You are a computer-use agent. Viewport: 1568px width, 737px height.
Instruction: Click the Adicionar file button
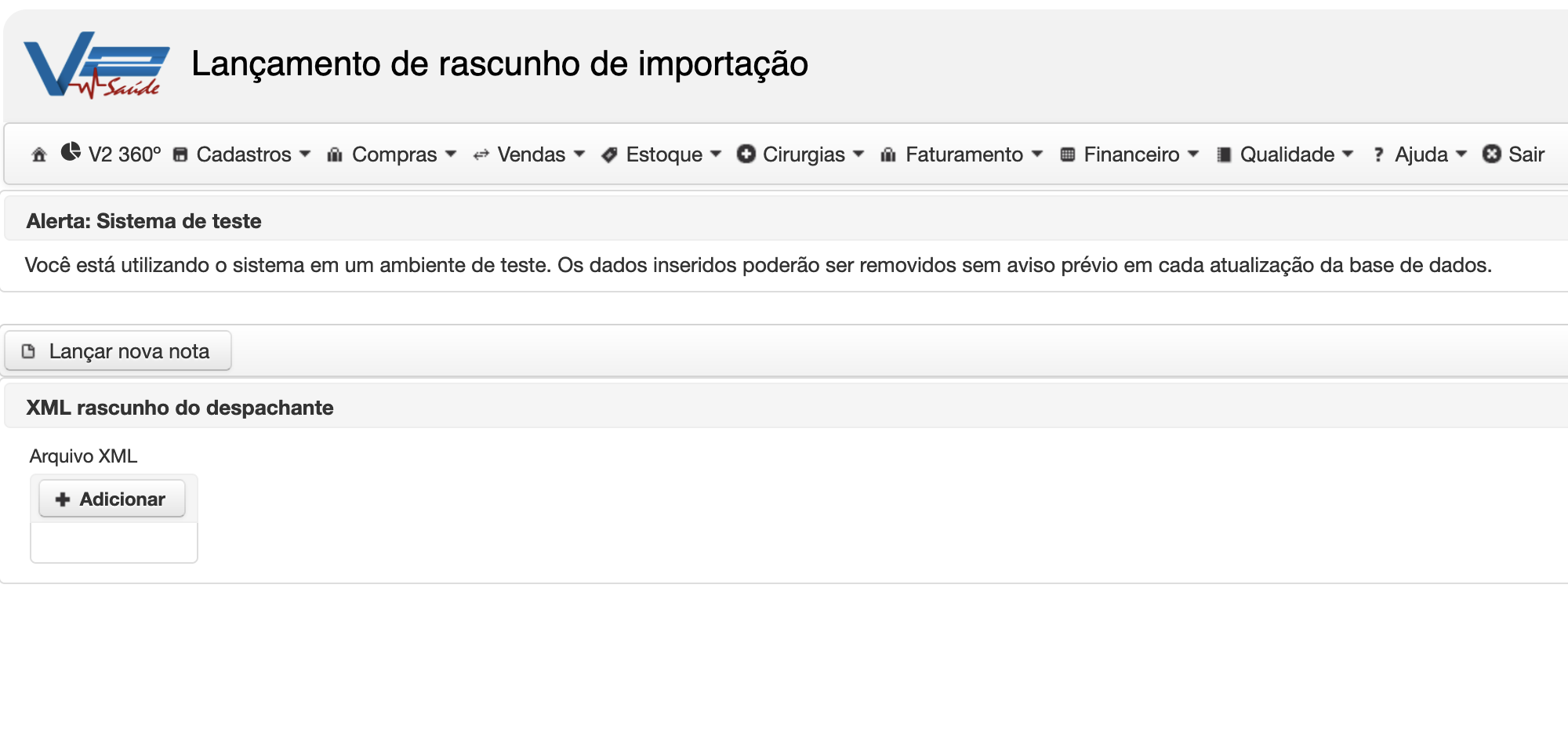[112, 499]
